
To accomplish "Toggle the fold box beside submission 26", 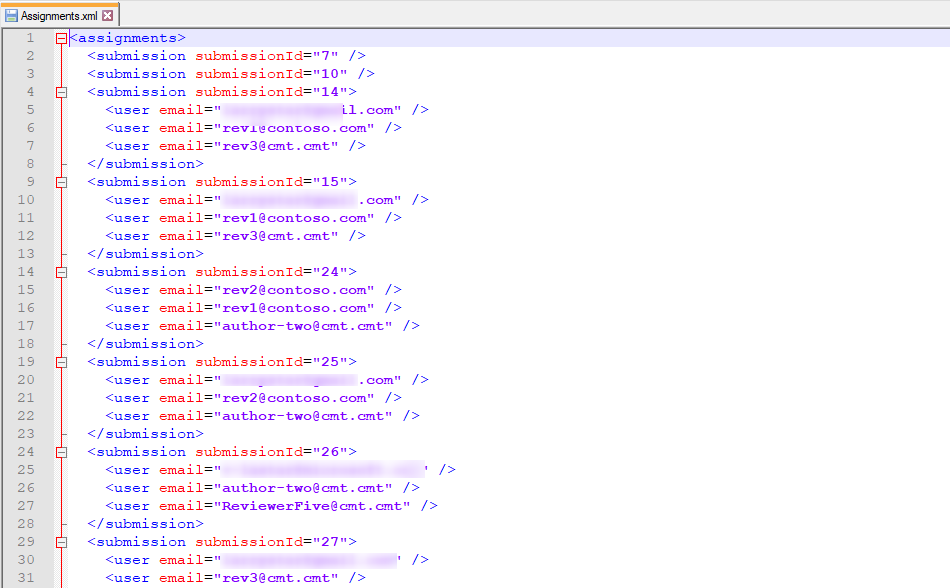I will click(61, 451).
